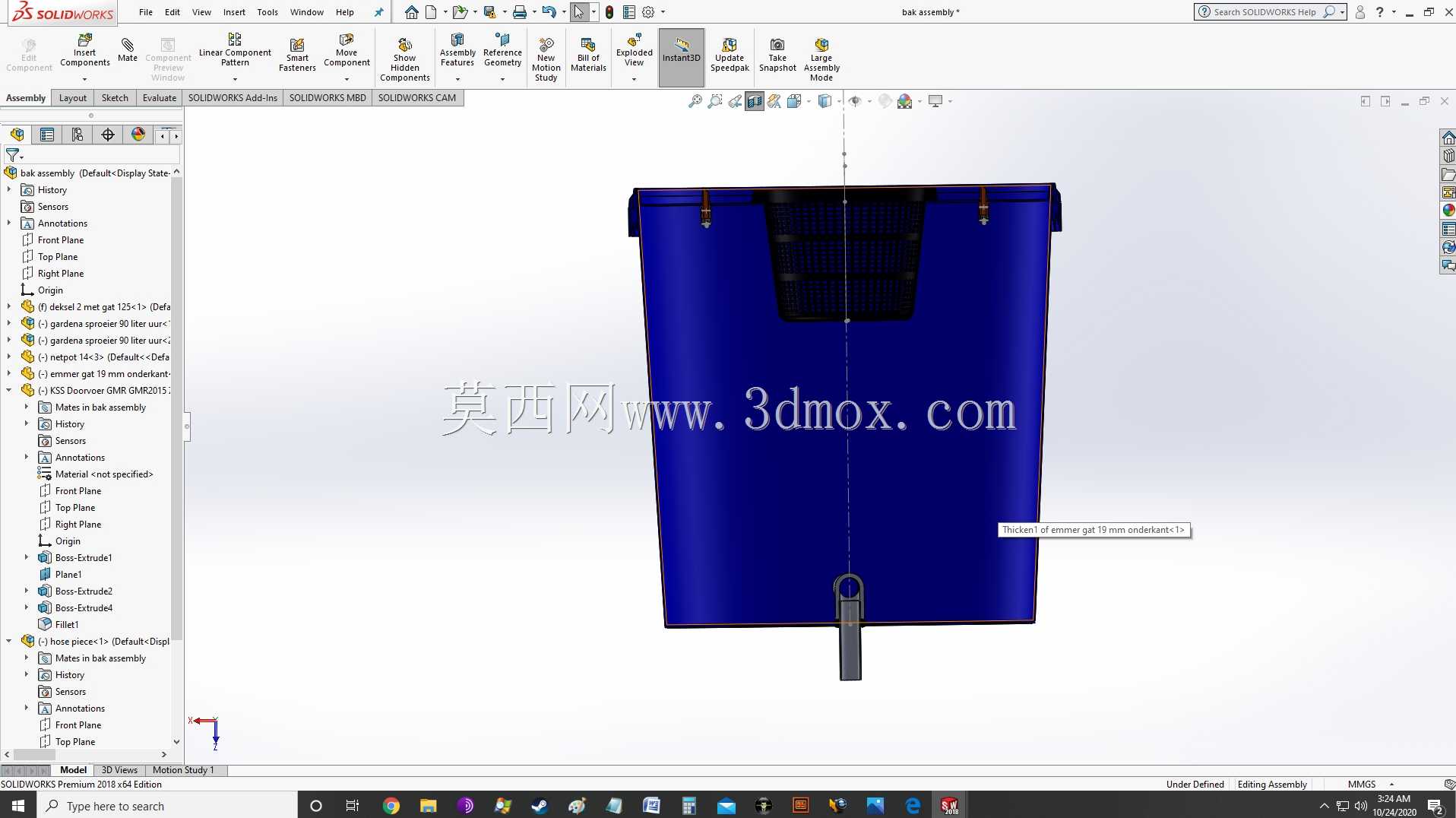Viewport: 1456px width, 818px height.
Task: Open the View menu
Action: coord(201,12)
